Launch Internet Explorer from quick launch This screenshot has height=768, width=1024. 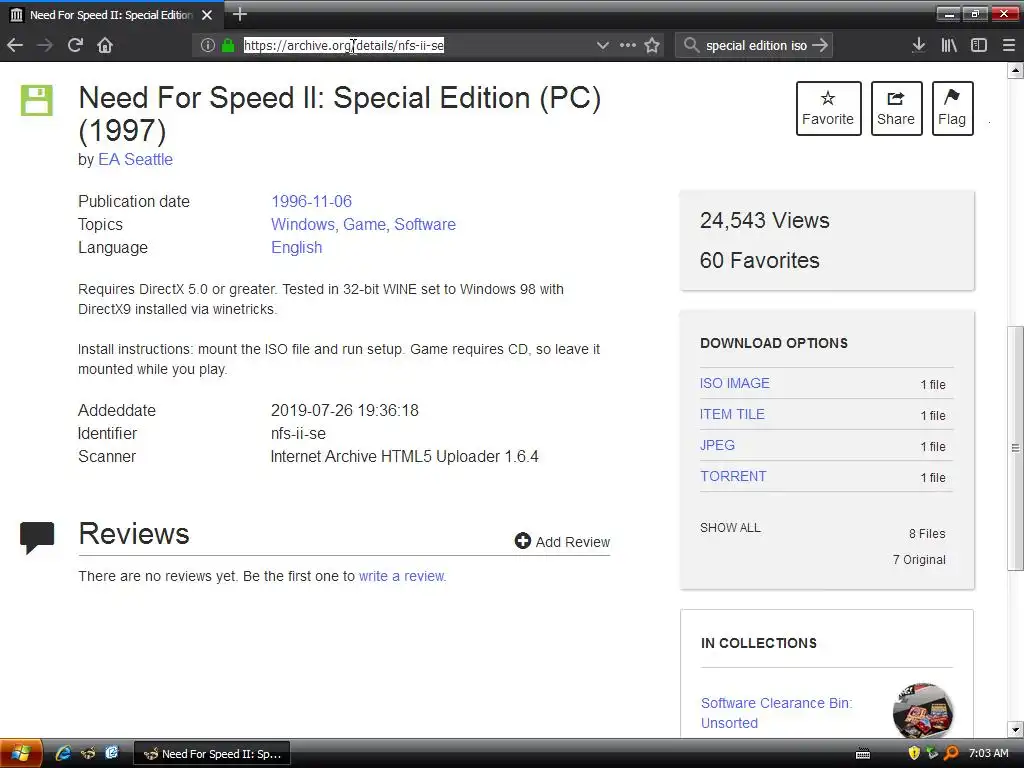[63, 753]
